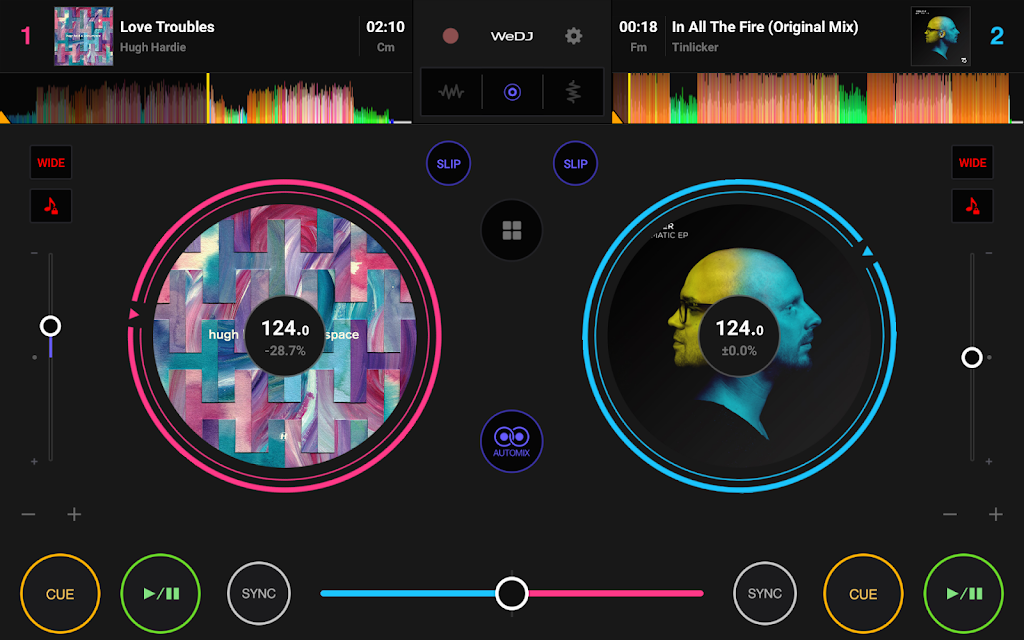This screenshot has height=640, width=1024.
Task: Switch to vertical waveform view
Action: click(573, 93)
